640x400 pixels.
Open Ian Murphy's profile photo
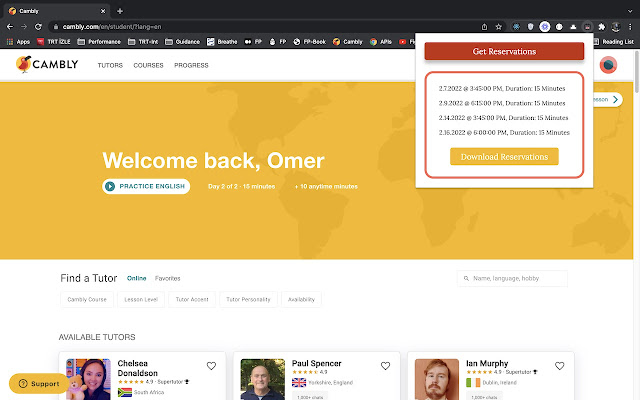437,379
